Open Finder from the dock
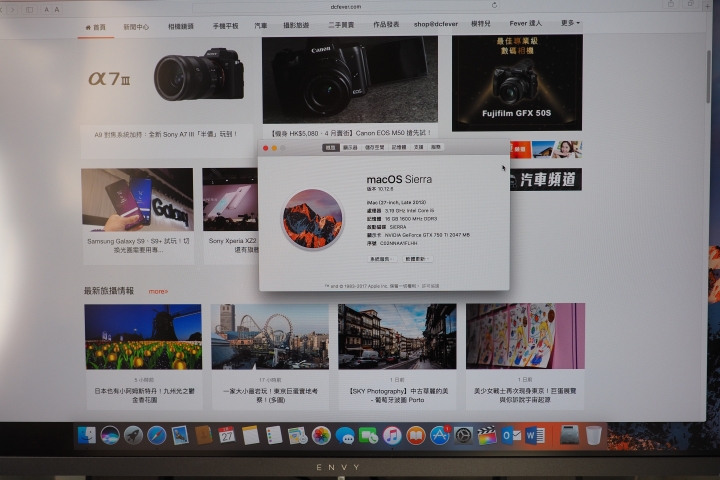The height and width of the screenshot is (480, 720). coord(86,435)
